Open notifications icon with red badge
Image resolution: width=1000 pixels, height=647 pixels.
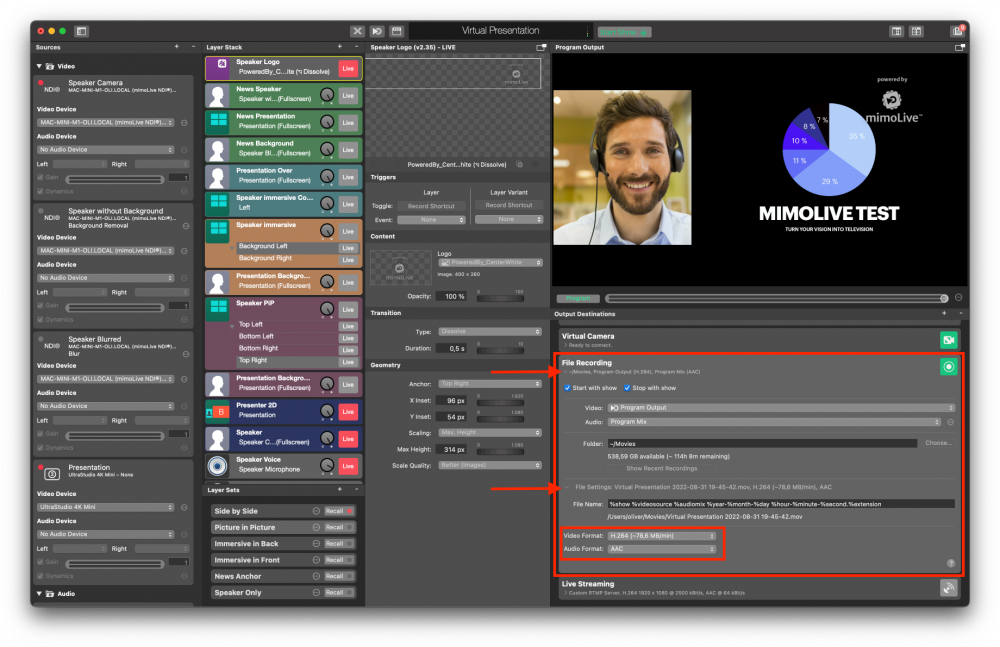point(957,31)
